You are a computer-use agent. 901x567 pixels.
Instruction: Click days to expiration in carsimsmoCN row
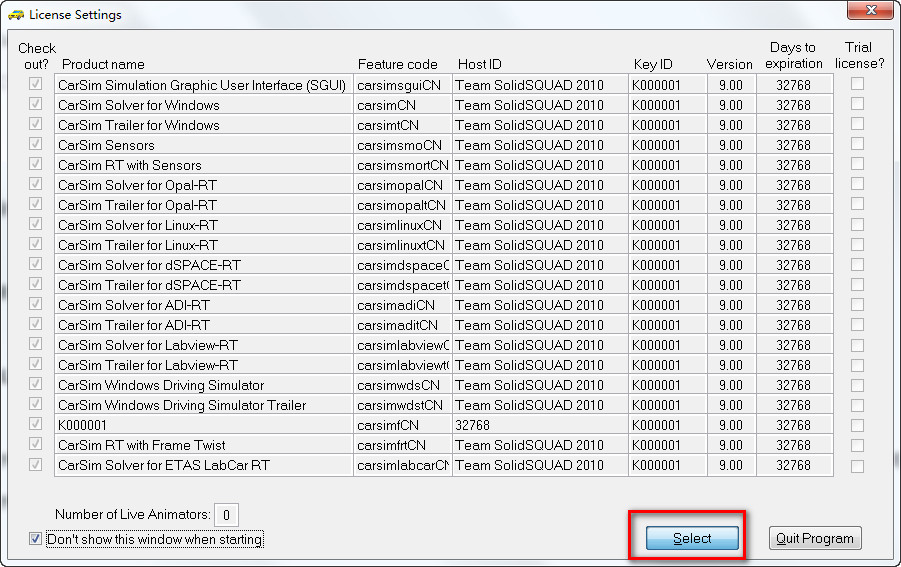[x=794, y=145]
